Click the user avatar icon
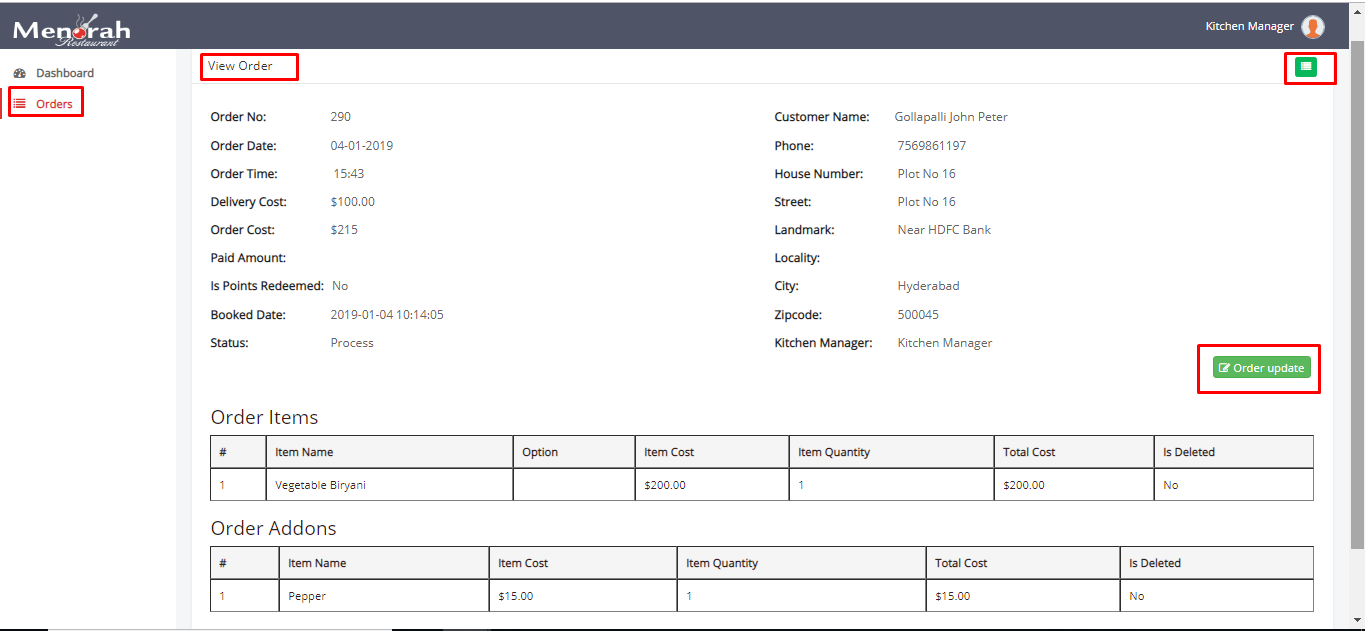Viewport: 1365px width, 631px height. [x=1312, y=27]
